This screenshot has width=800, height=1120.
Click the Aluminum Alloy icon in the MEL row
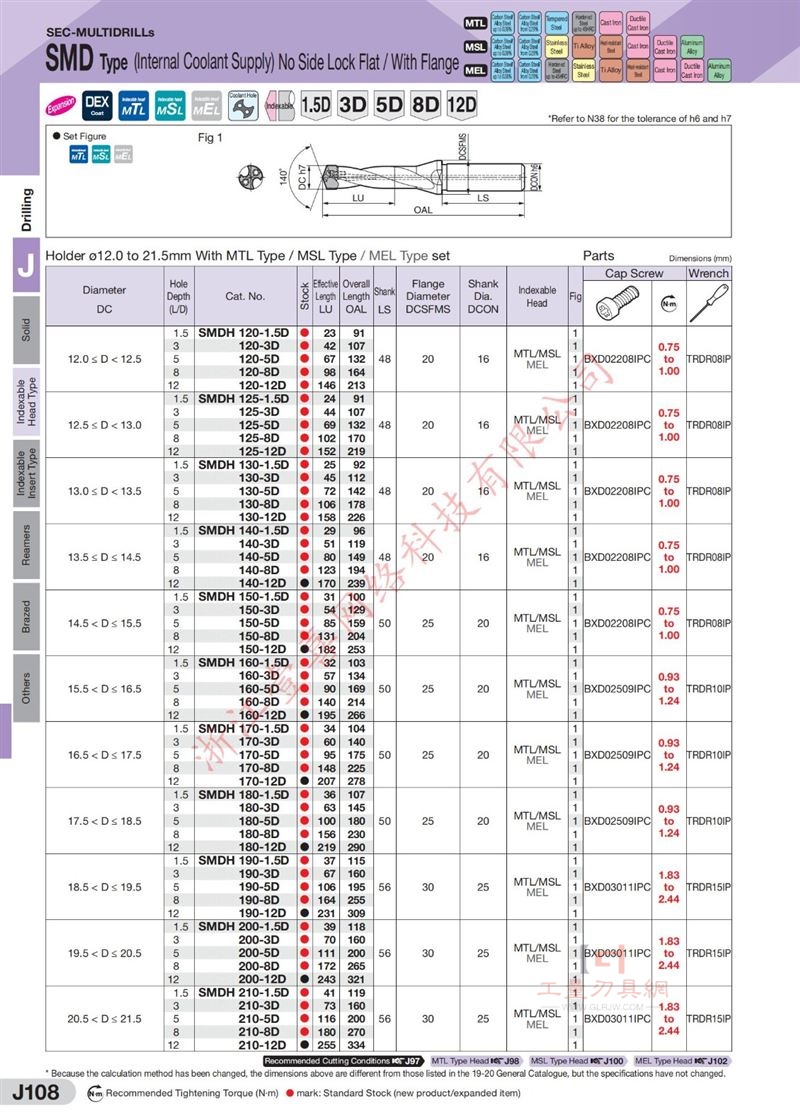(719, 71)
